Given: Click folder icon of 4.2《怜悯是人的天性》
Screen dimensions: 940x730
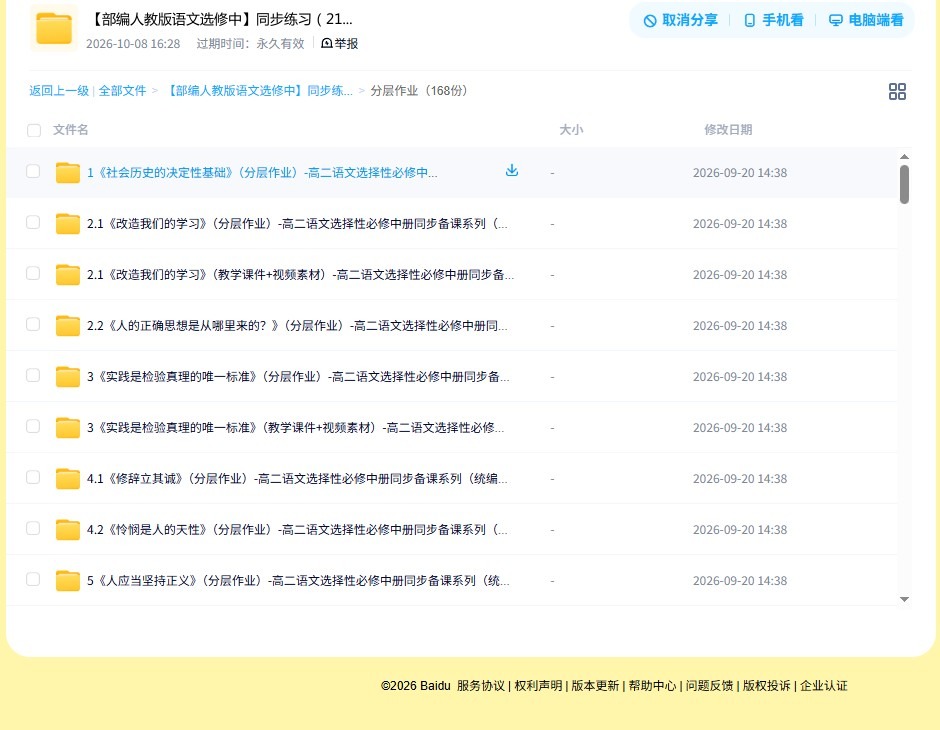Looking at the screenshot, I should pos(68,529).
